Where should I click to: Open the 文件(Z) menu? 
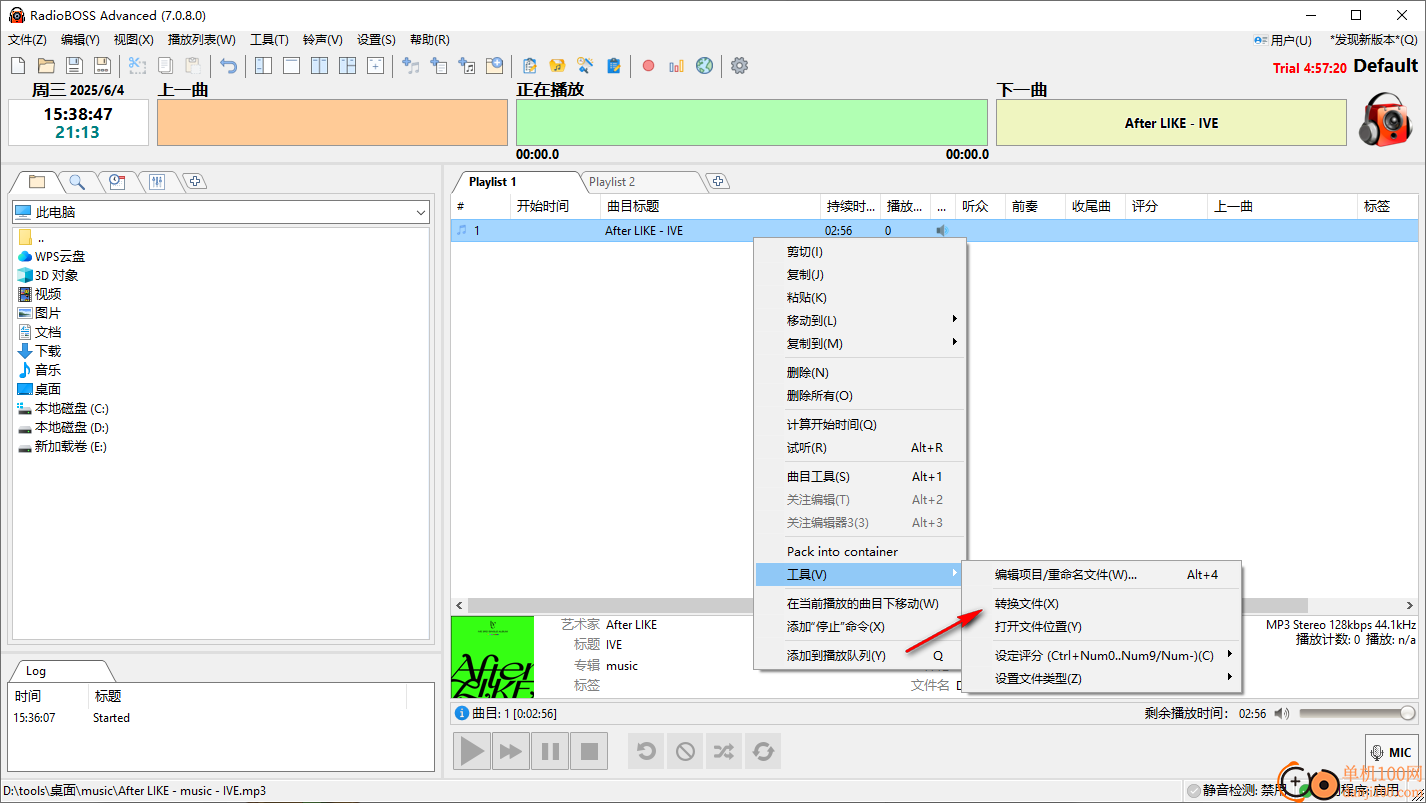click(x=27, y=40)
